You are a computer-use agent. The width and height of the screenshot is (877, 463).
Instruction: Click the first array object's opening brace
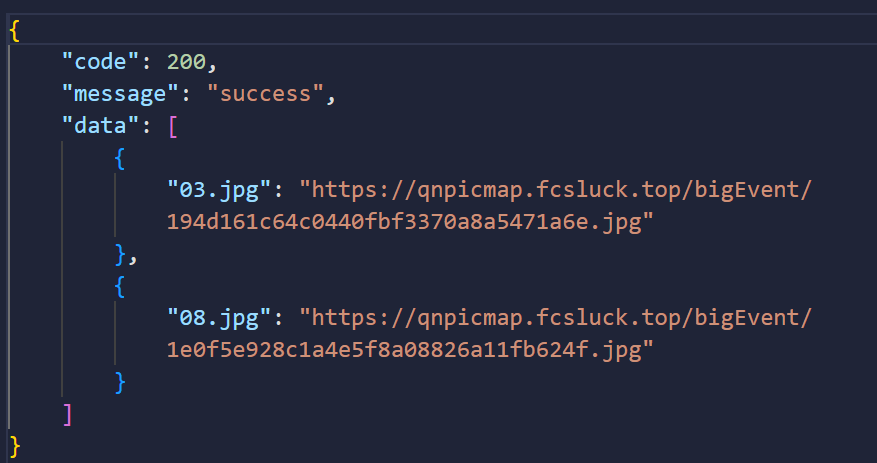120,158
